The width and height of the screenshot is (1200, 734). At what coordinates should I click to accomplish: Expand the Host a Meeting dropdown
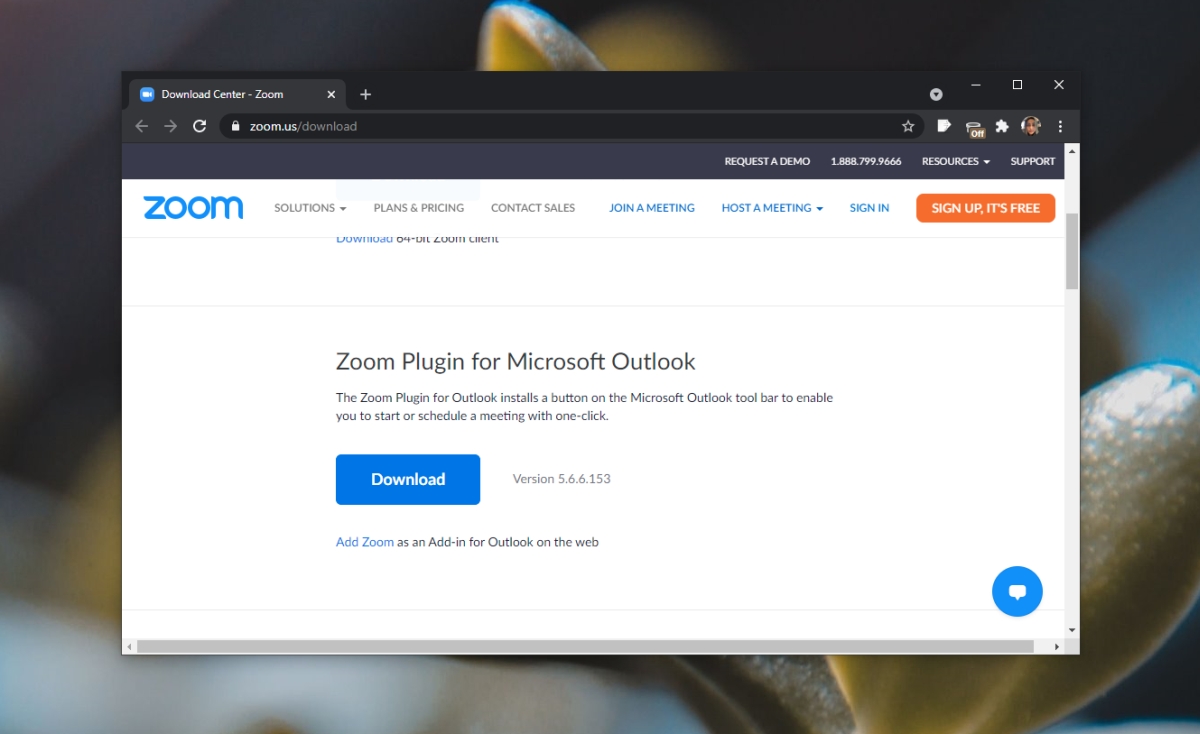click(x=772, y=208)
